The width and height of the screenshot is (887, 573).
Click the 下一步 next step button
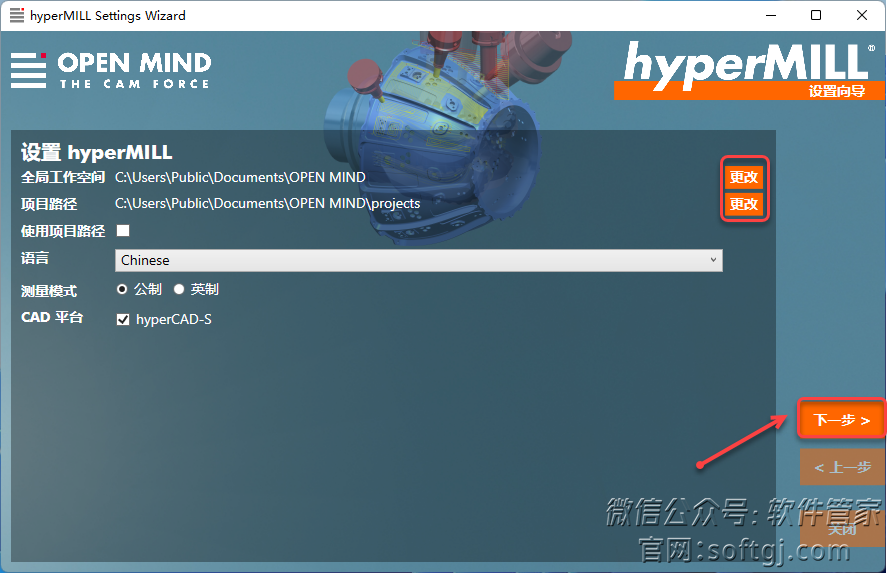pos(842,420)
